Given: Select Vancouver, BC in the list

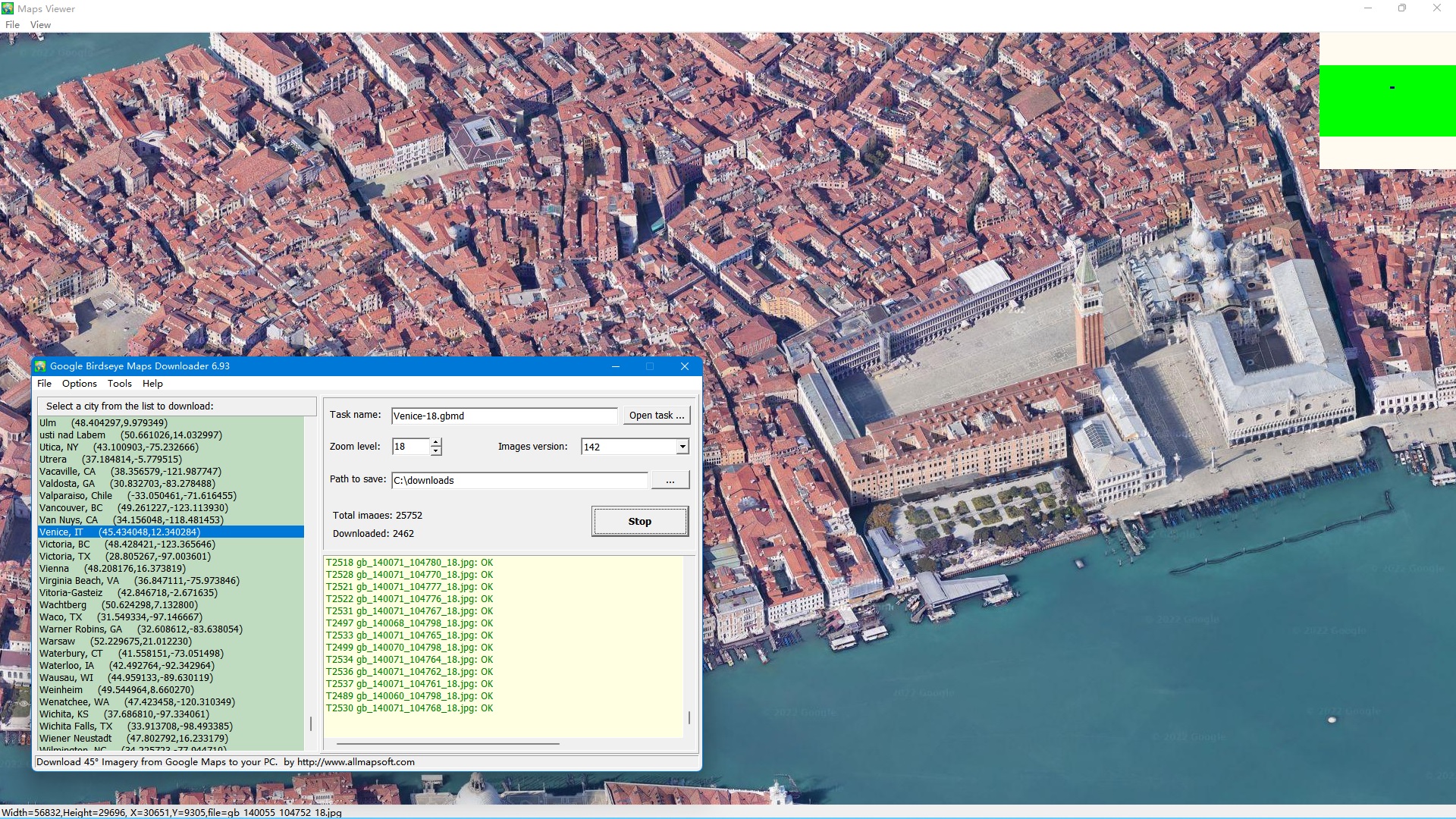Looking at the screenshot, I should point(171,508).
